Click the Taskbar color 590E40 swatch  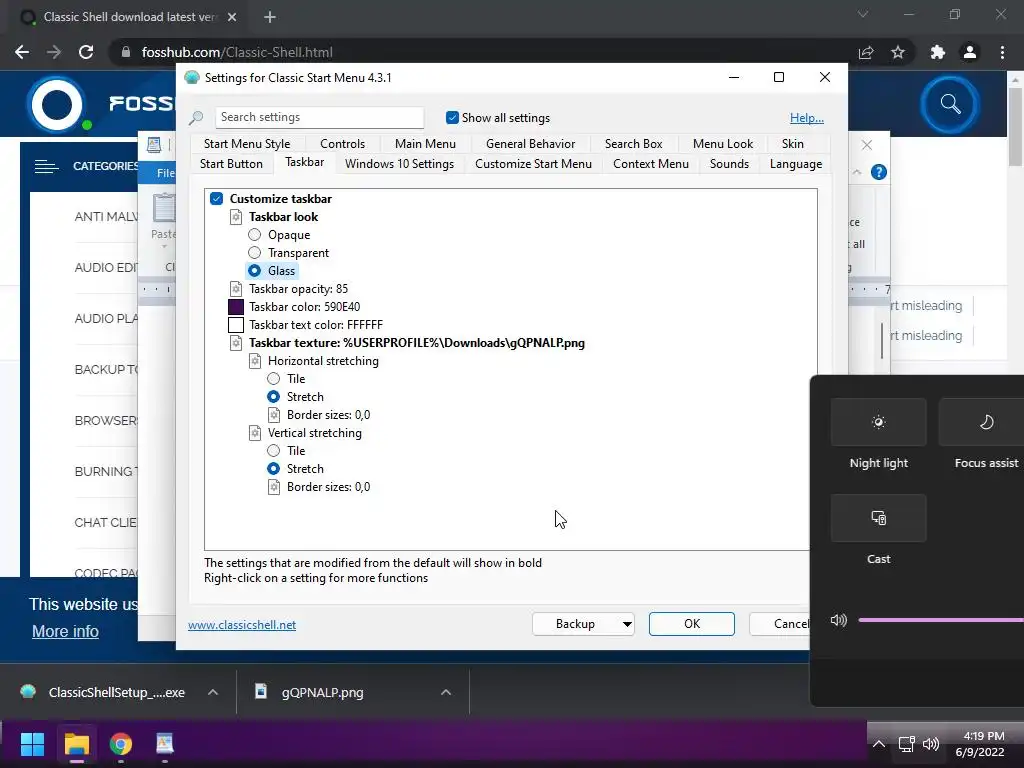coord(236,307)
